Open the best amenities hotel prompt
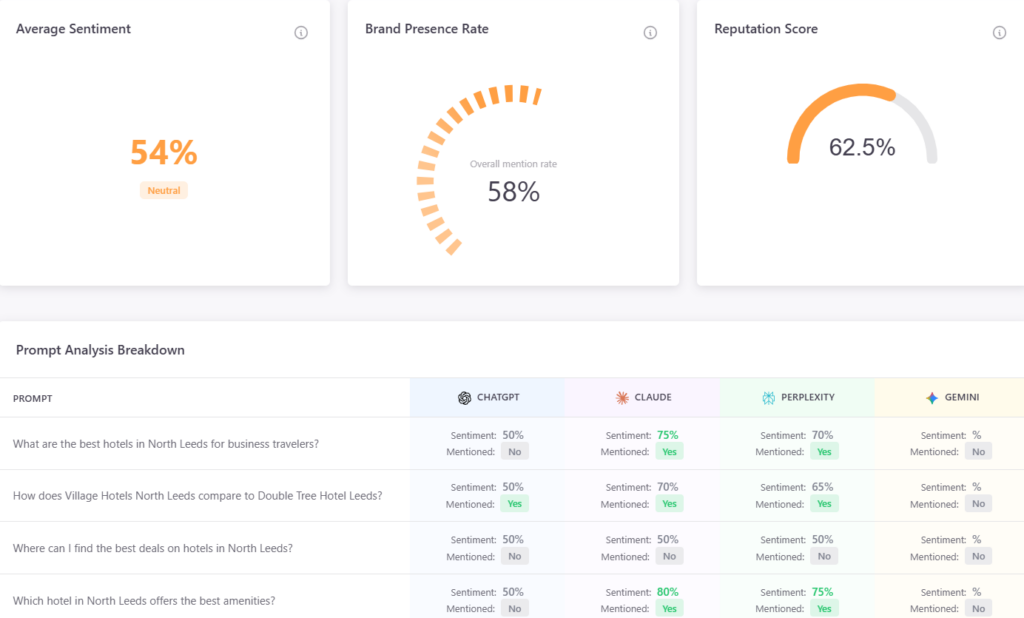The image size is (1024, 618). tap(144, 601)
